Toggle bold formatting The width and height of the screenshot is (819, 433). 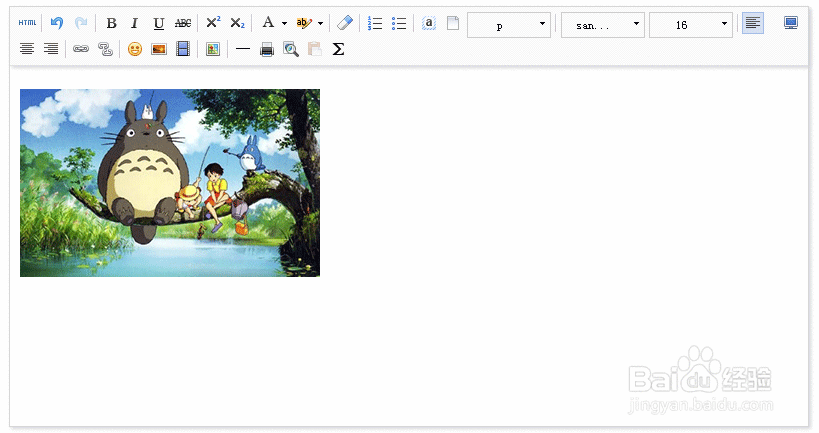111,23
